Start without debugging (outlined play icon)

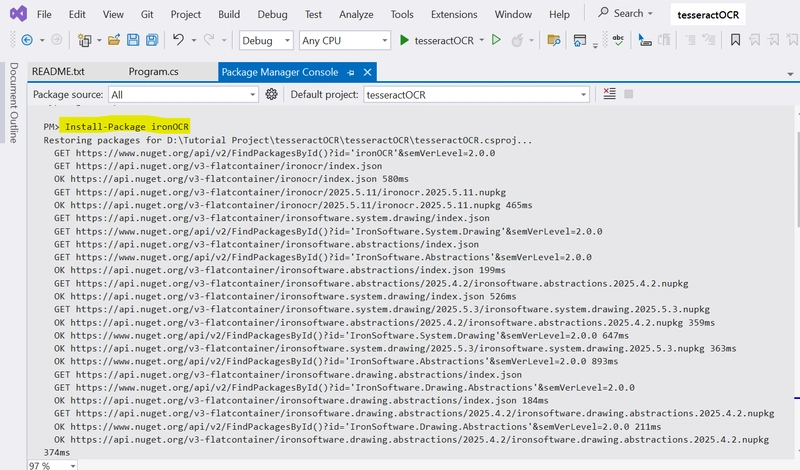[496, 39]
